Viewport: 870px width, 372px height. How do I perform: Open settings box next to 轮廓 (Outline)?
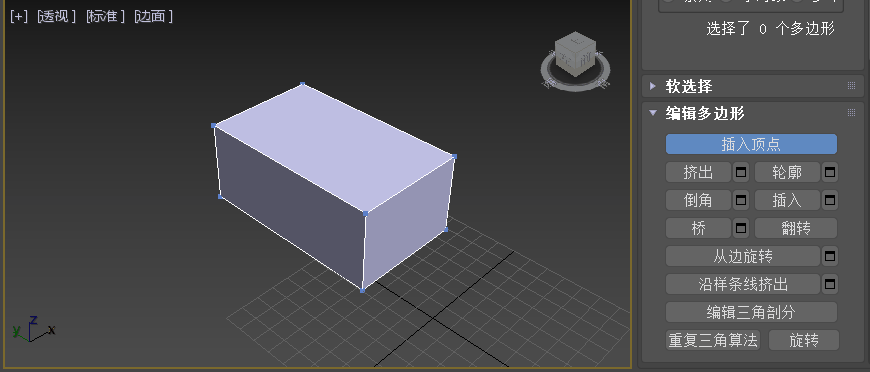(829, 172)
